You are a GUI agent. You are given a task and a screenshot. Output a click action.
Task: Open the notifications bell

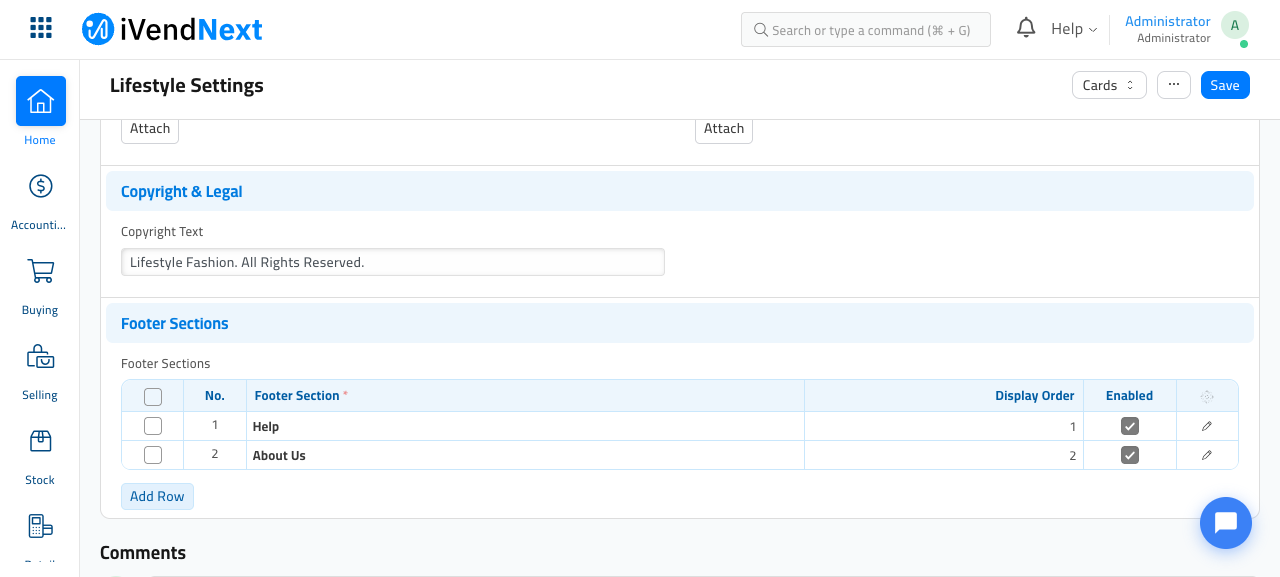pyautogui.click(x=1026, y=28)
